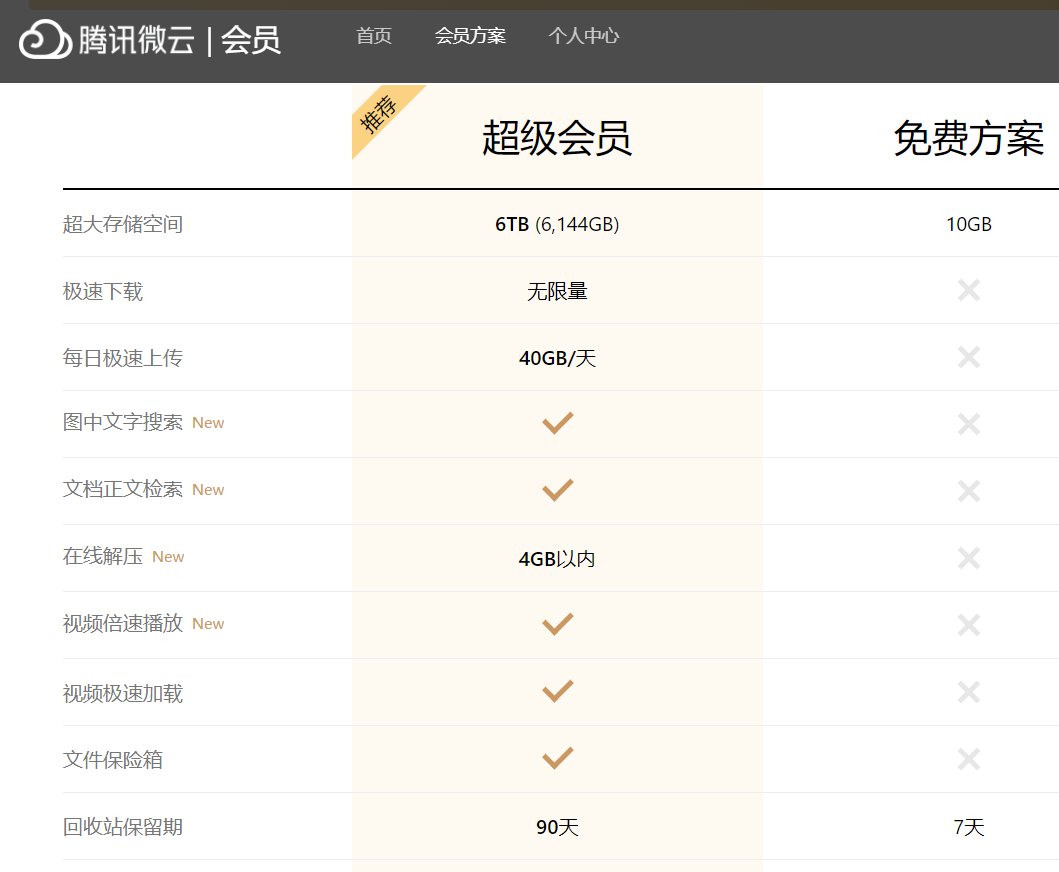This screenshot has height=872, width=1059.
Task: Select the 会员方案 navigation tab
Action: (470, 36)
